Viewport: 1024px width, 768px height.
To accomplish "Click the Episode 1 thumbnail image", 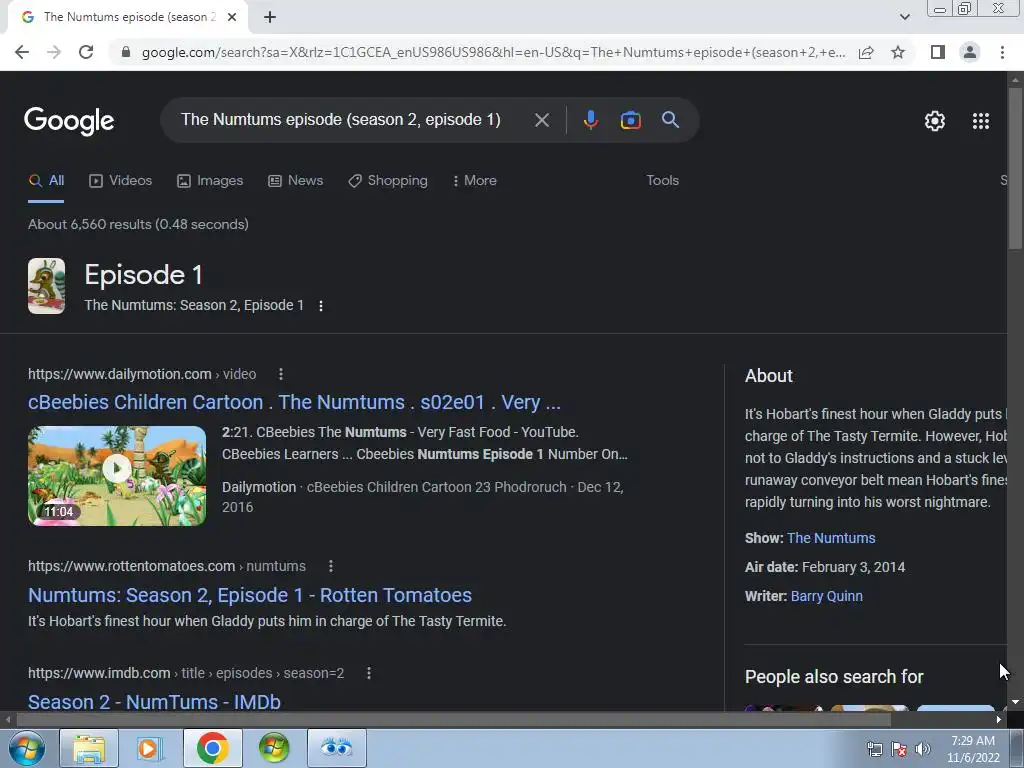I will [x=46, y=286].
